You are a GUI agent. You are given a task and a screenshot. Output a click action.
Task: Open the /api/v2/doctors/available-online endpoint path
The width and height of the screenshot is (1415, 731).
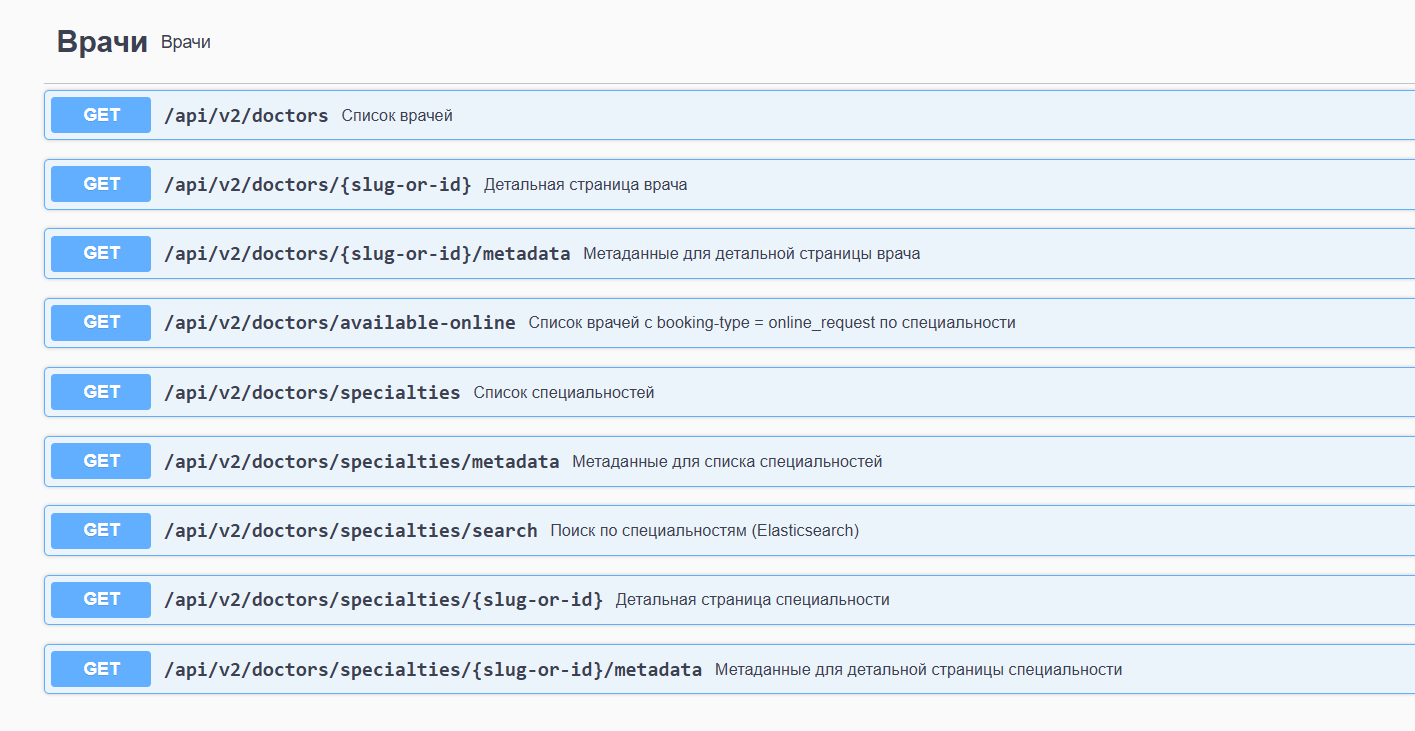coord(339,323)
